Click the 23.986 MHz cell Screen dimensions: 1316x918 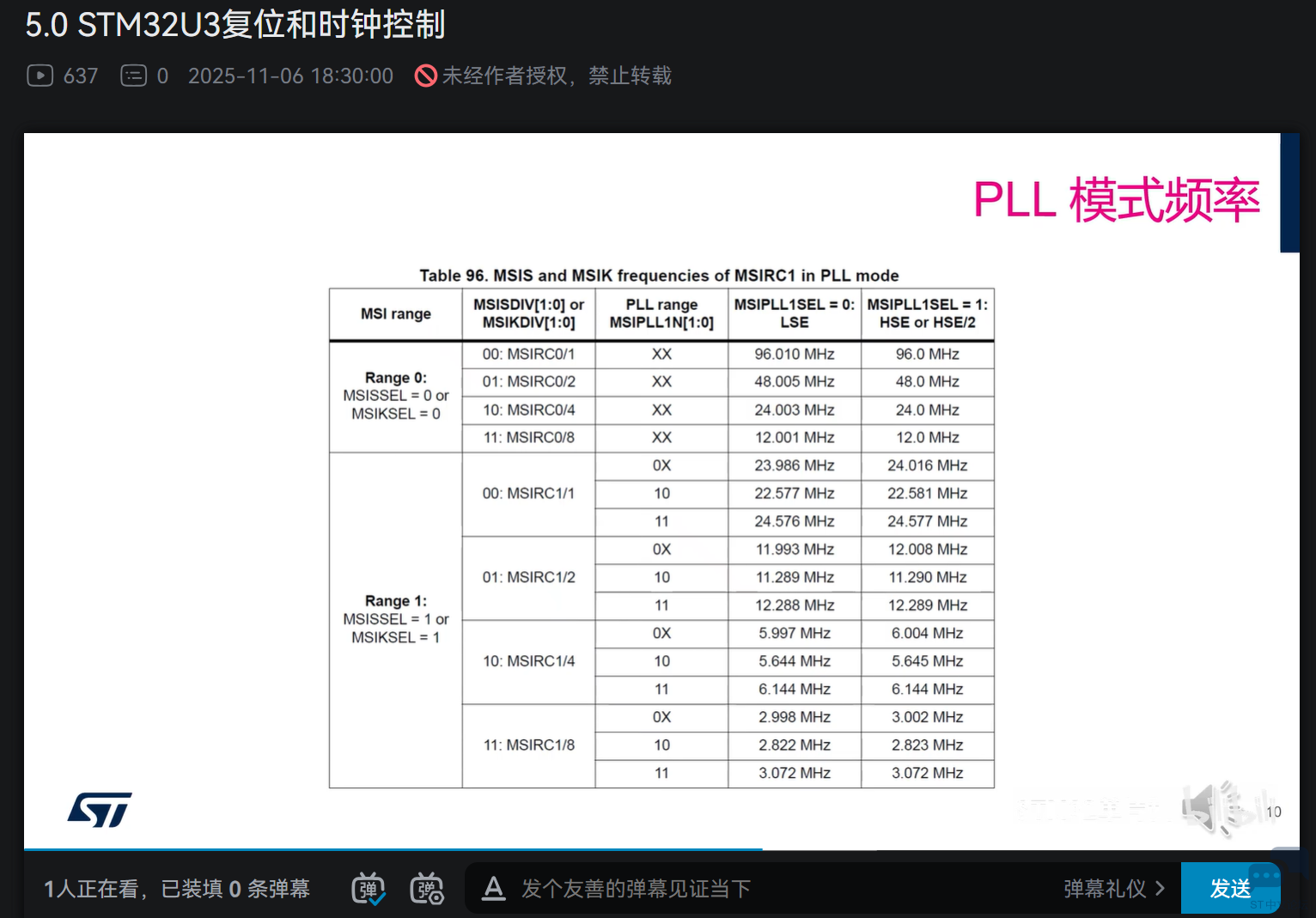tap(795, 466)
